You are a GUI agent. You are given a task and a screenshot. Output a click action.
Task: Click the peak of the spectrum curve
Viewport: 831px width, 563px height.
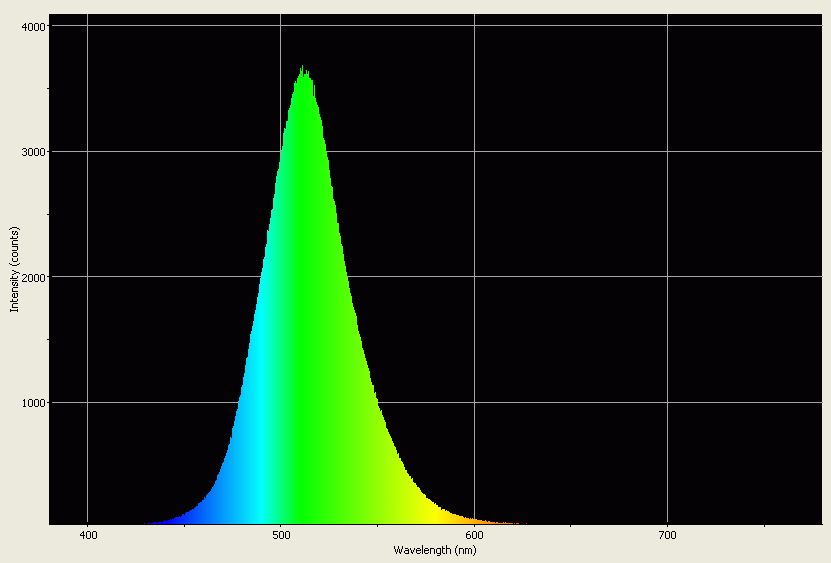tap(303, 70)
